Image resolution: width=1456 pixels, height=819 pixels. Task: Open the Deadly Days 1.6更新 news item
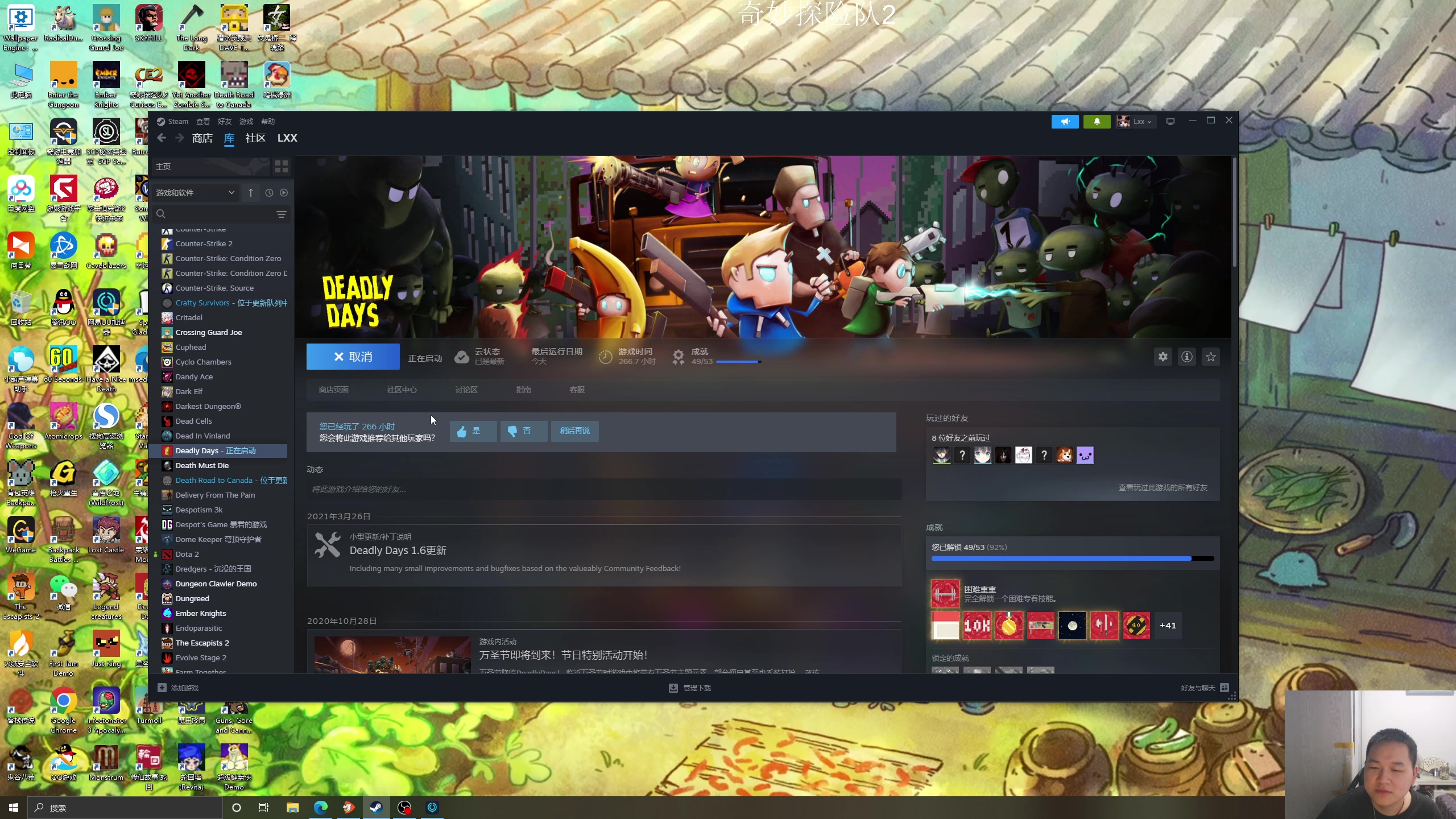click(603, 555)
